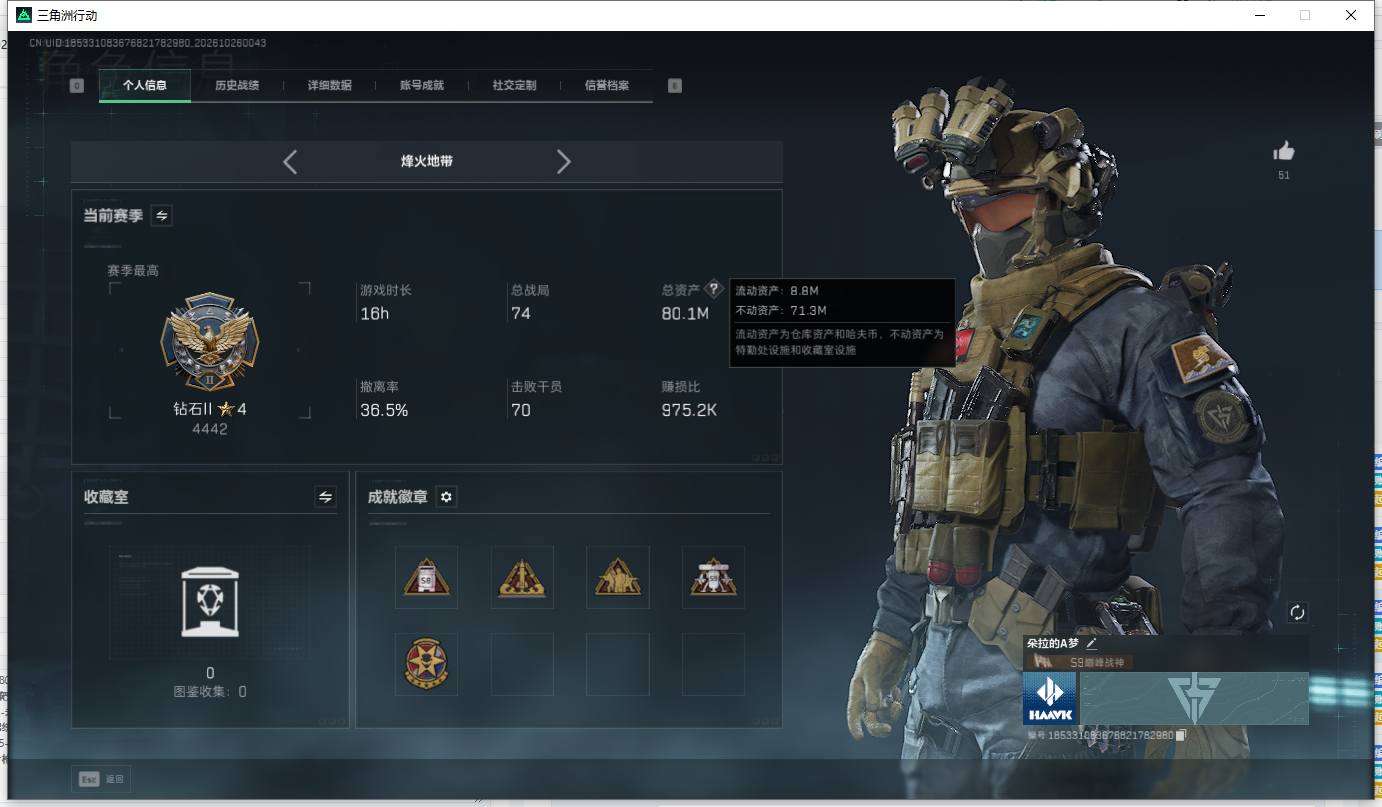Screen dimensions: 1382x807
Task: Open the 详细数据 tab
Action: tap(330, 85)
